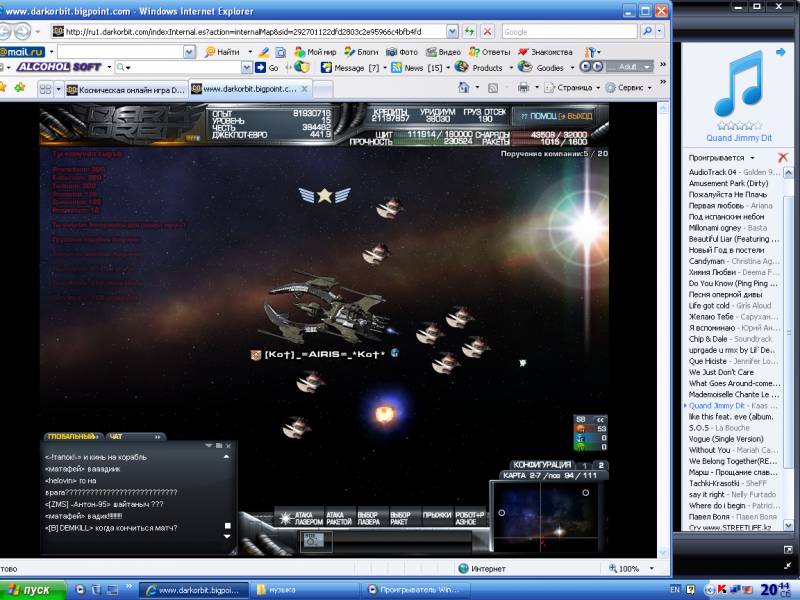Image resolution: width=800 pixels, height=600 pixels.
Task: Click the IE Refresh button
Action: tap(469, 32)
